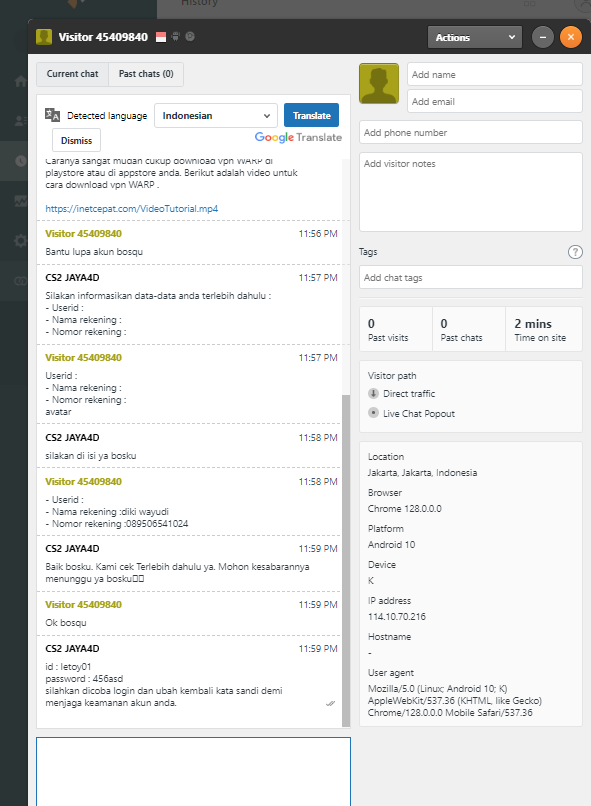The width and height of the screenshot is (591, 806).
Task: Click the blue Translate button
Action: click(x=311, y=116)
